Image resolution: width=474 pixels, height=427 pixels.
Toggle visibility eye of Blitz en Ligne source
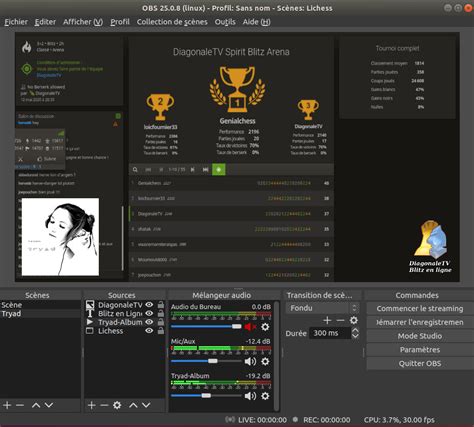pyautogui.click(x=149, y=313)
